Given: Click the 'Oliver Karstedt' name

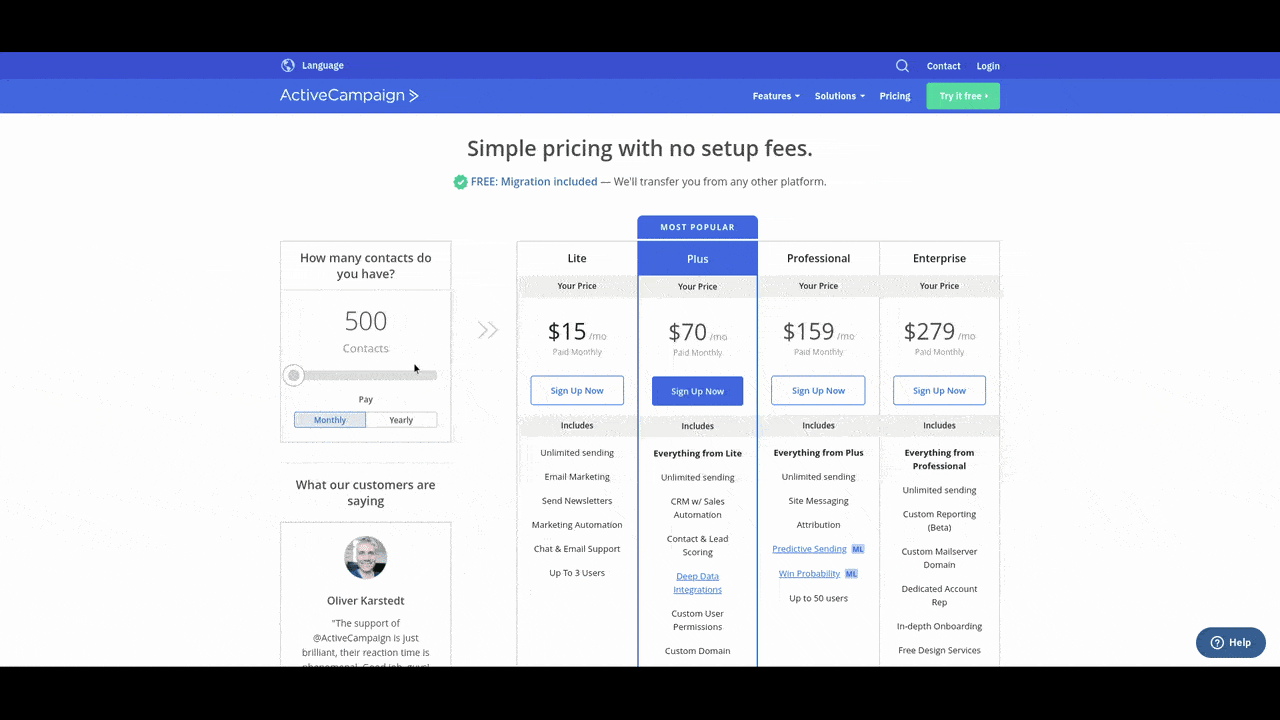Looking at the screenshot, I should tap(366, 601).
